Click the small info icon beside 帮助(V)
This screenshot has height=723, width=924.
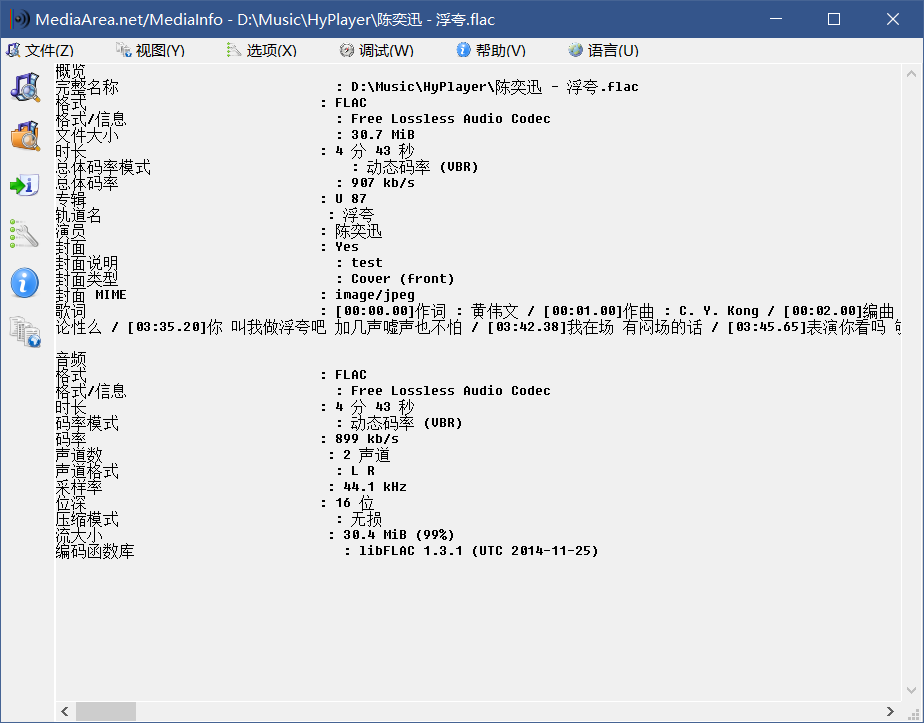(x=463, y=49)
